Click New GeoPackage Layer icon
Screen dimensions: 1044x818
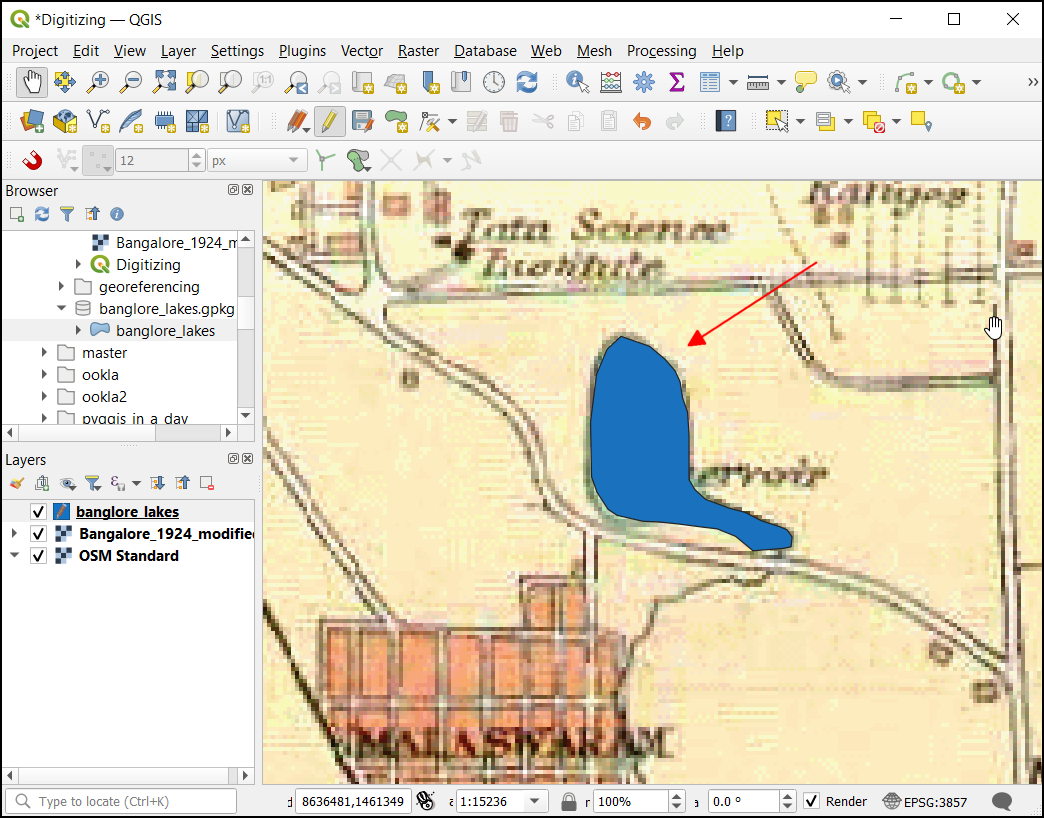[65, 122]
